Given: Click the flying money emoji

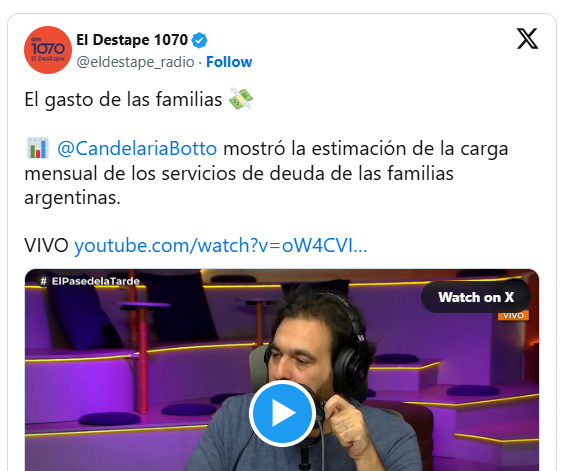Looking at the screenshot, I should [x=241, y=99].
